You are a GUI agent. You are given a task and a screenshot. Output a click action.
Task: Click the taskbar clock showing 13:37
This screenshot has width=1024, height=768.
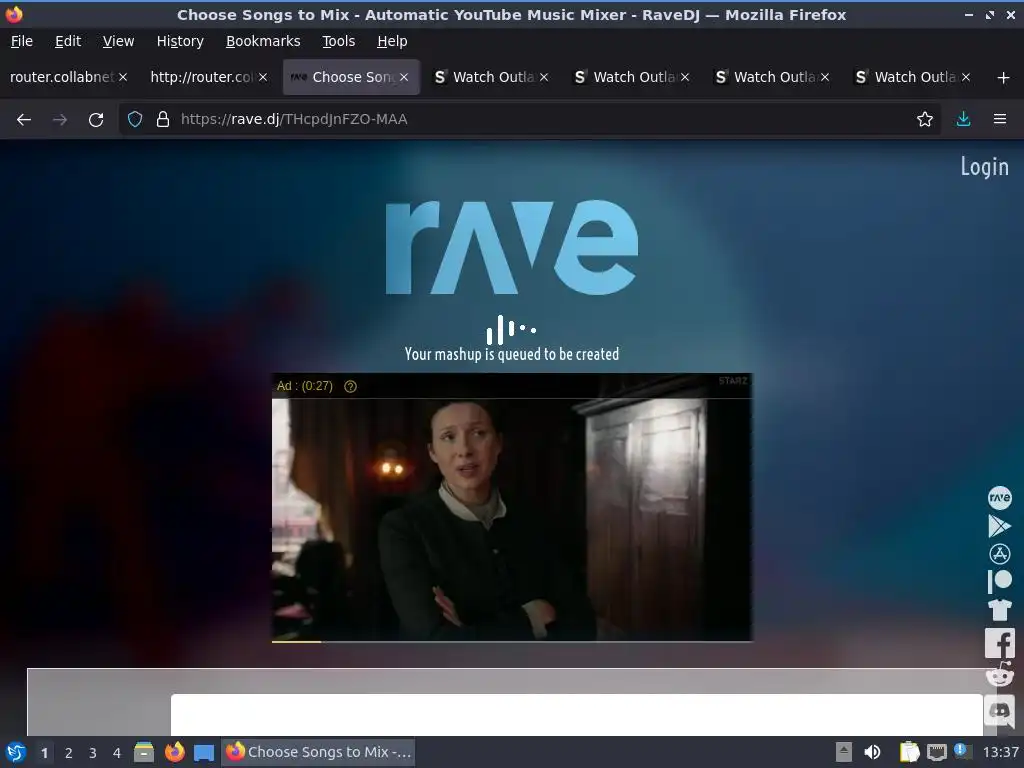(1000, 753)
